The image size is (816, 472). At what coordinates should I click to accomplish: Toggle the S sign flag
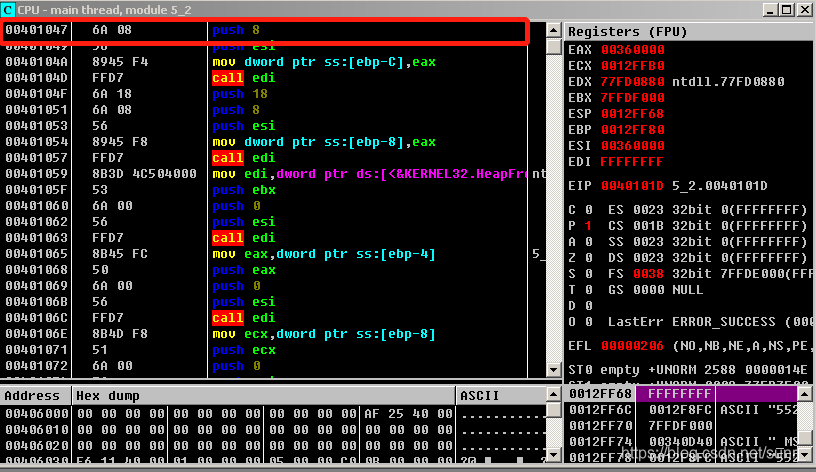(588, 274)
